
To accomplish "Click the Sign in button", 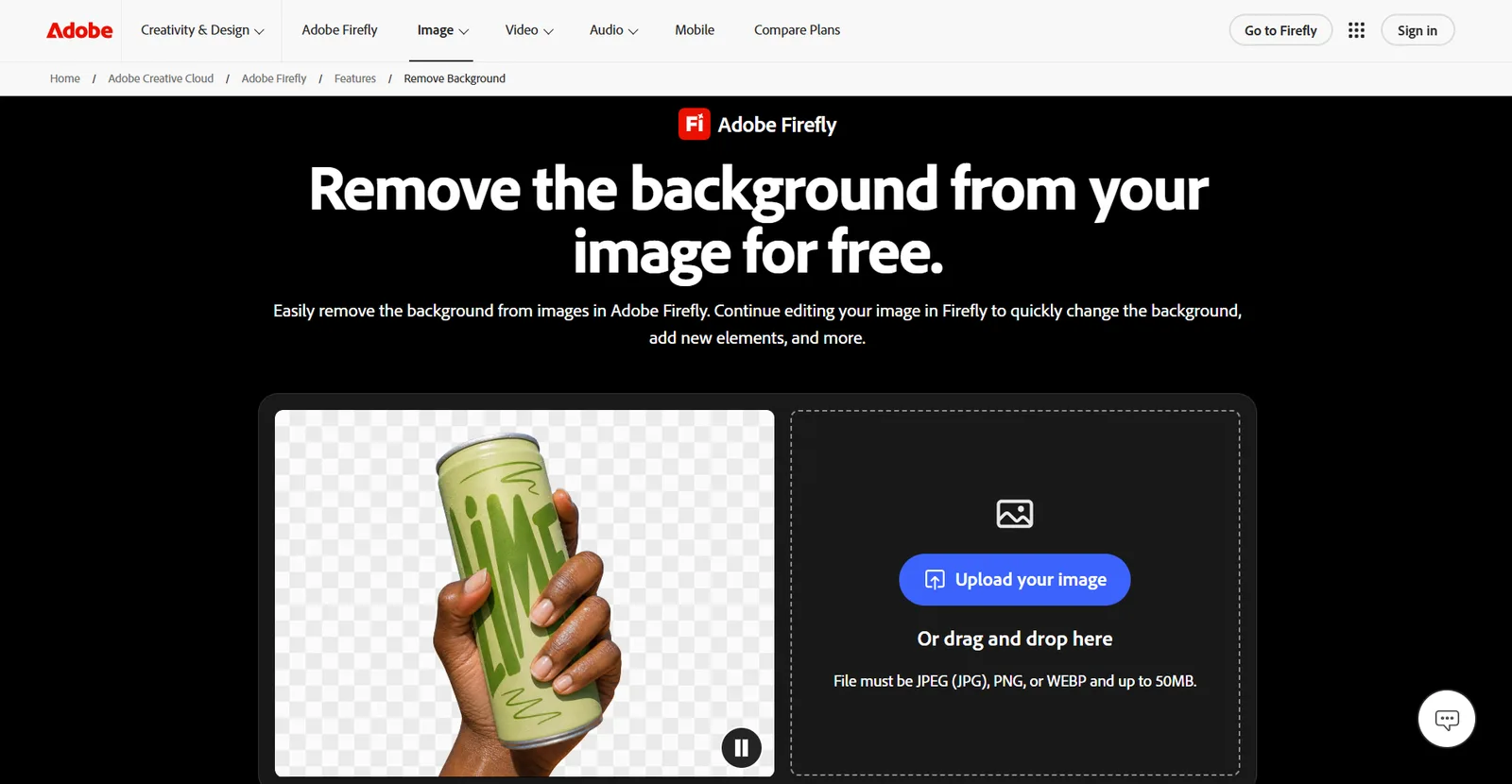I will [1417, 30].
